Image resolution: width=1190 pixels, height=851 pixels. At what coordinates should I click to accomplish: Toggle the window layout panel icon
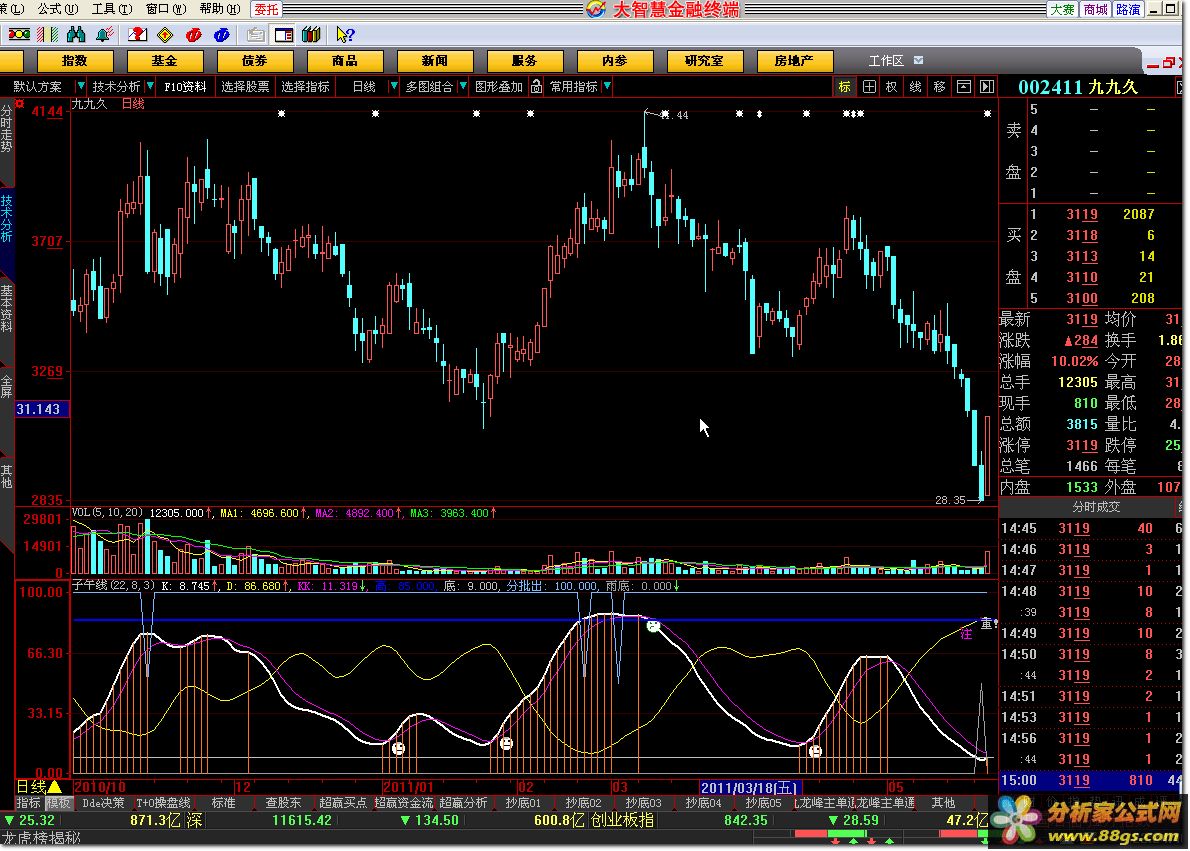coord(284,34)
